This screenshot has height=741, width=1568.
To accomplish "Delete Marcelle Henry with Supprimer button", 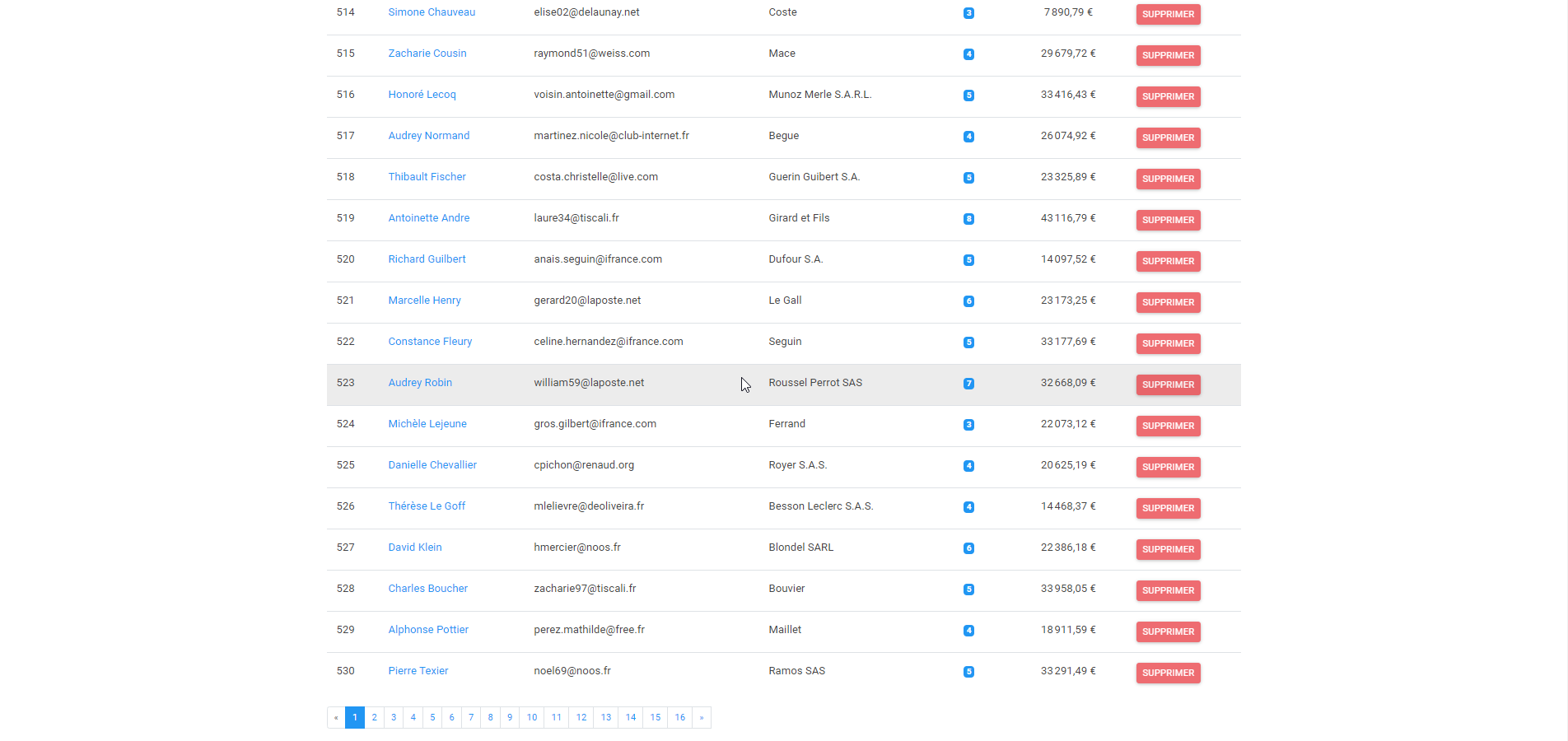I will (x=1168, y=302).
